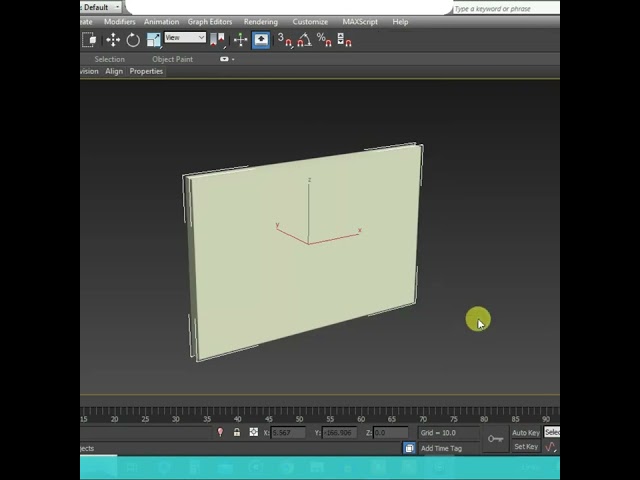Activate the Select and Scale tool

click(153, 40)
